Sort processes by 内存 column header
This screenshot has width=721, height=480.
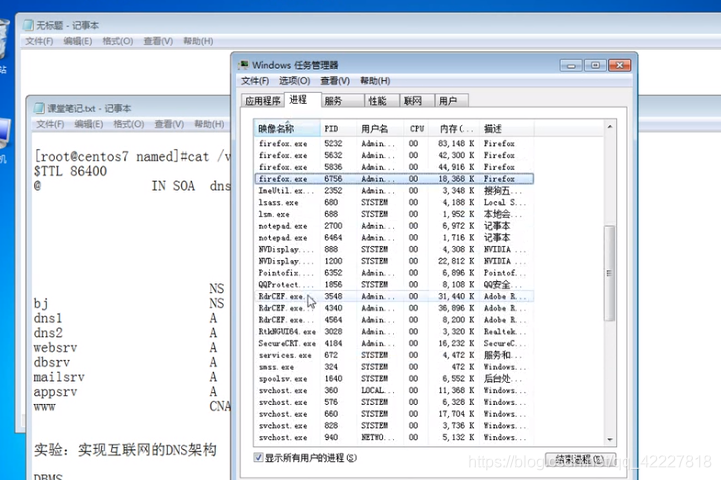pyautogui.click(x=454, y=129)
